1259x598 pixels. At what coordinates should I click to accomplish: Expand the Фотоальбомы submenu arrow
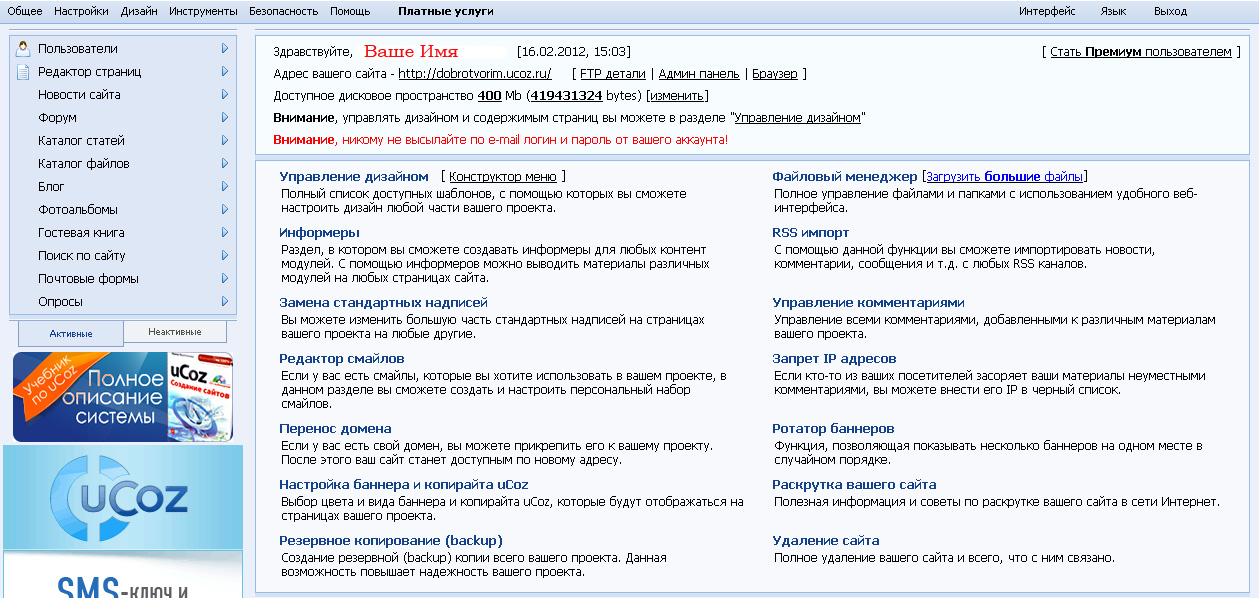pos(225,209)
